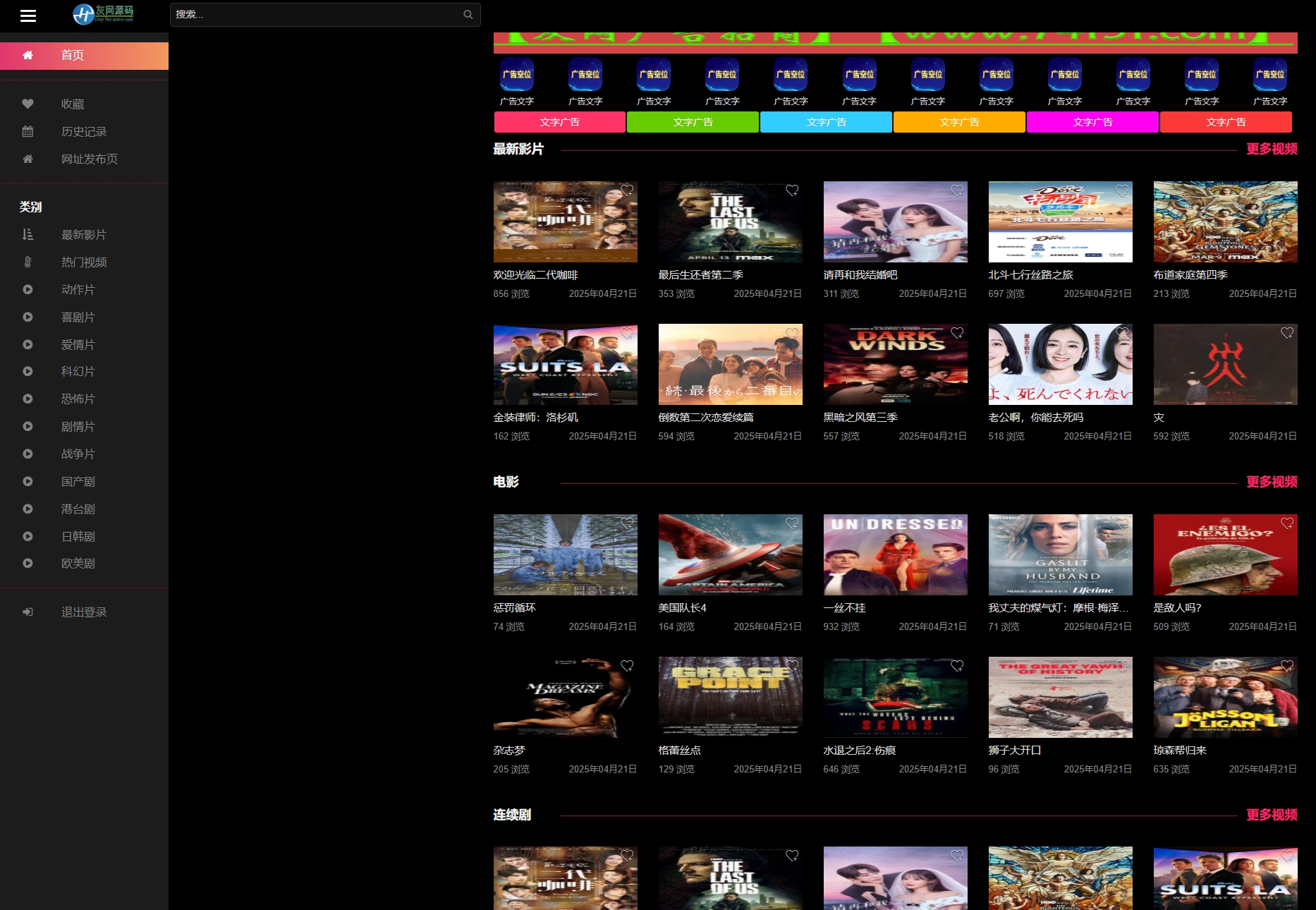1316x910 pixels.
Task: Click the search magnifier icon
Action: (x=468, y=15)
